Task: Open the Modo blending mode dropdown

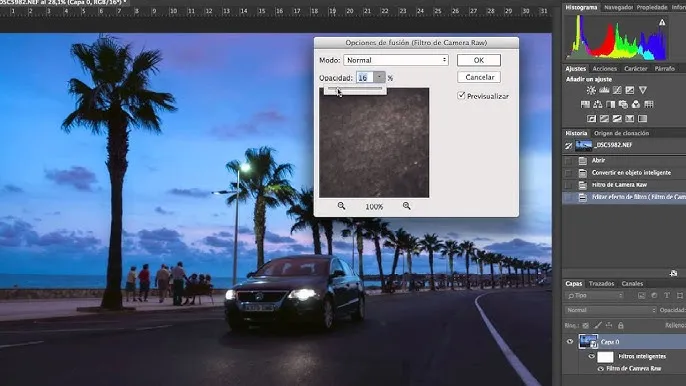Action: pos(396,60)
